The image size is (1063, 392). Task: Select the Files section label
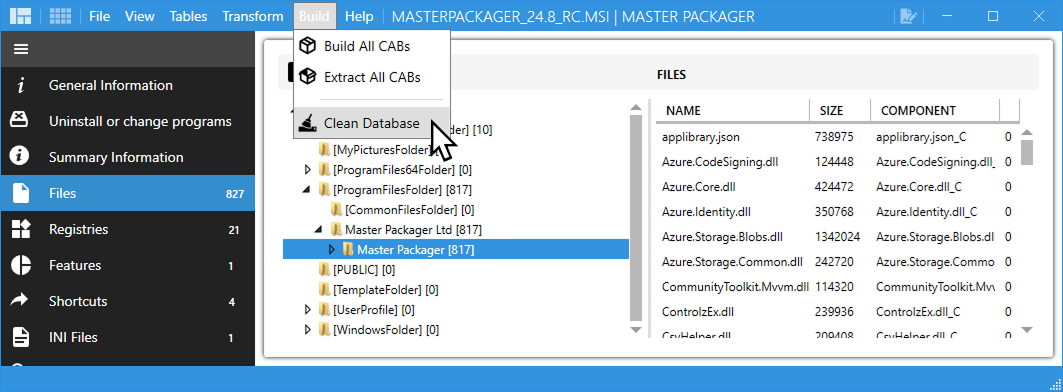[62, 193]
